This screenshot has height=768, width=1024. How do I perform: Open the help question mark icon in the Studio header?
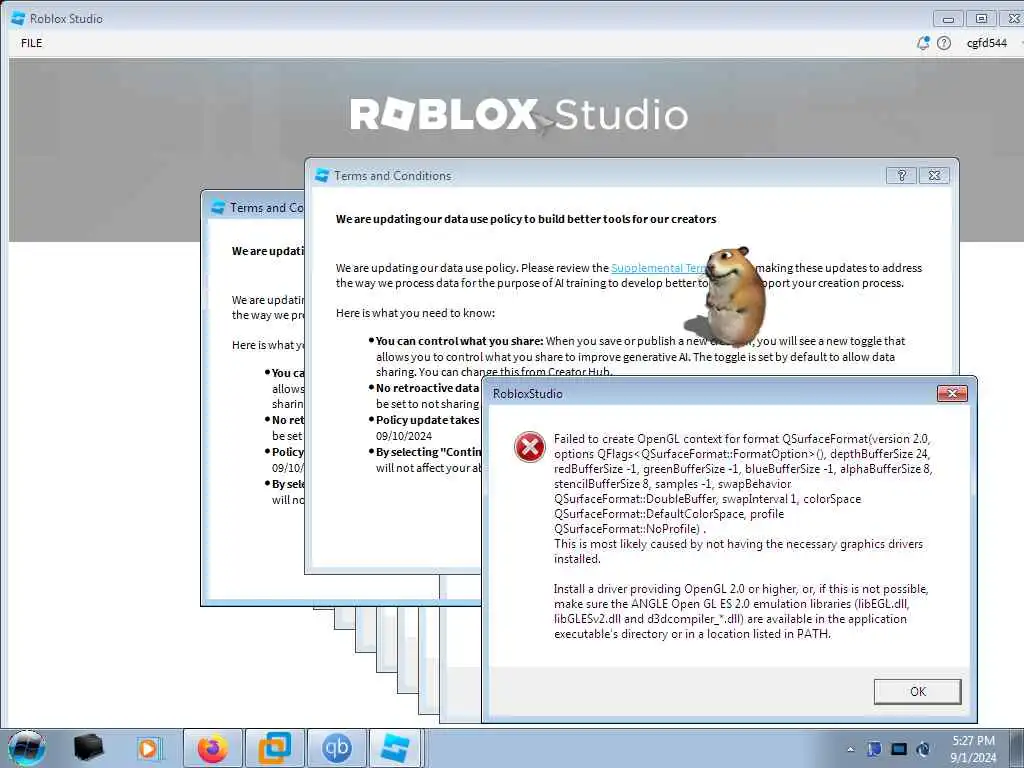944,43
